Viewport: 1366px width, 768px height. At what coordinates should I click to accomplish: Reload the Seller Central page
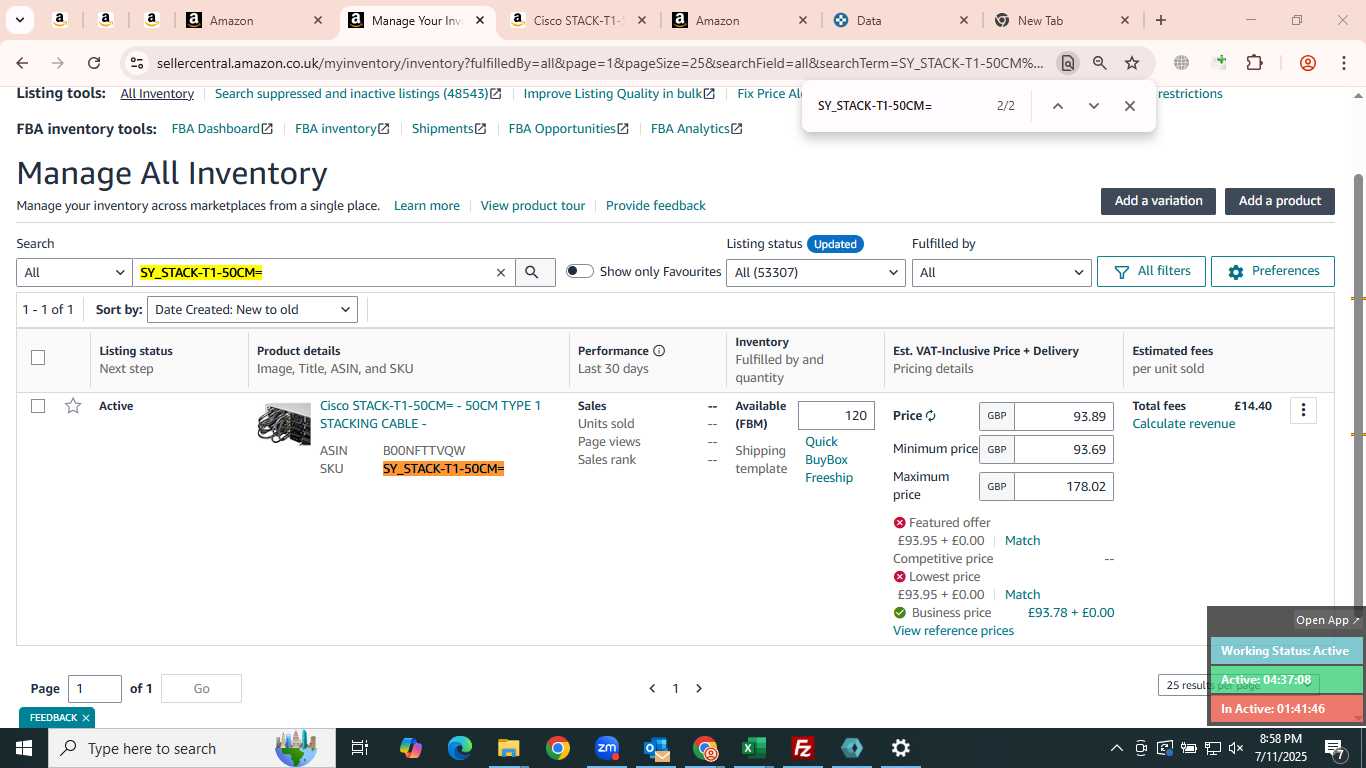pyautogui.click(x=94, y=63)
